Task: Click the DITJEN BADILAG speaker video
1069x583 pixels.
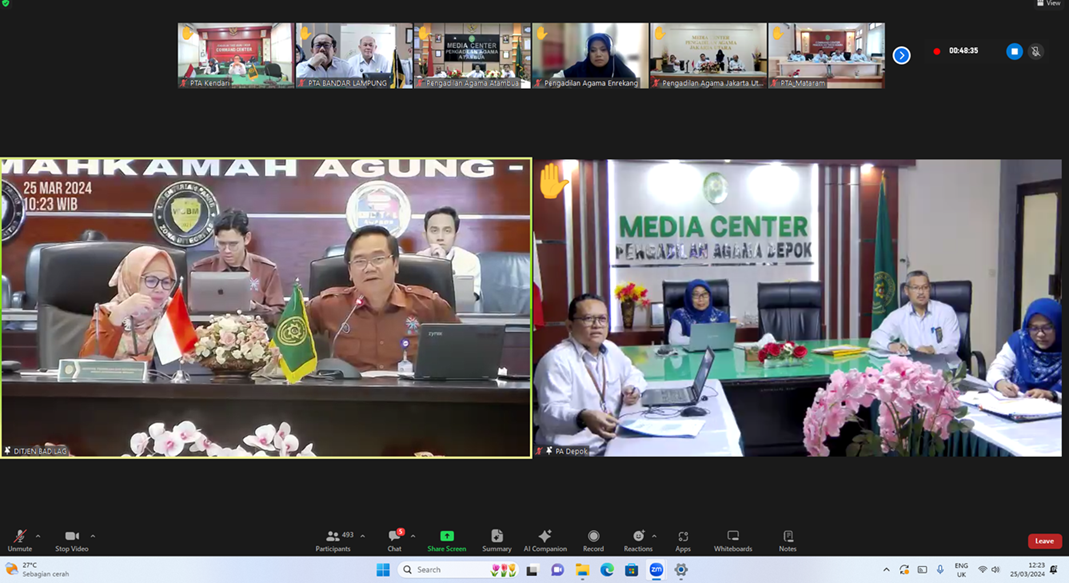Action: (x=266, y=308)
